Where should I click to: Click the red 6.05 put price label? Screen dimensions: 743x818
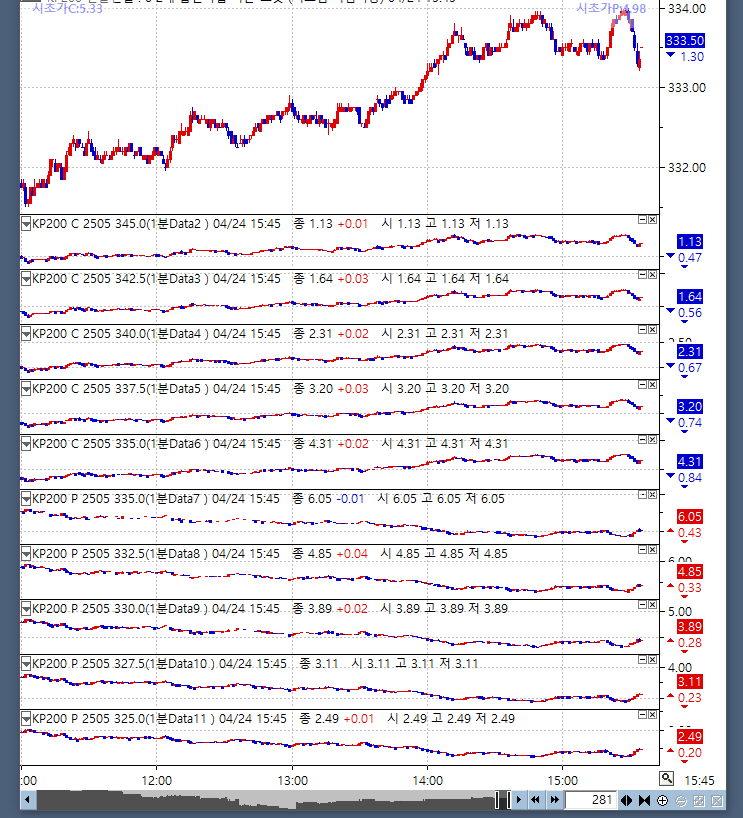690,516
